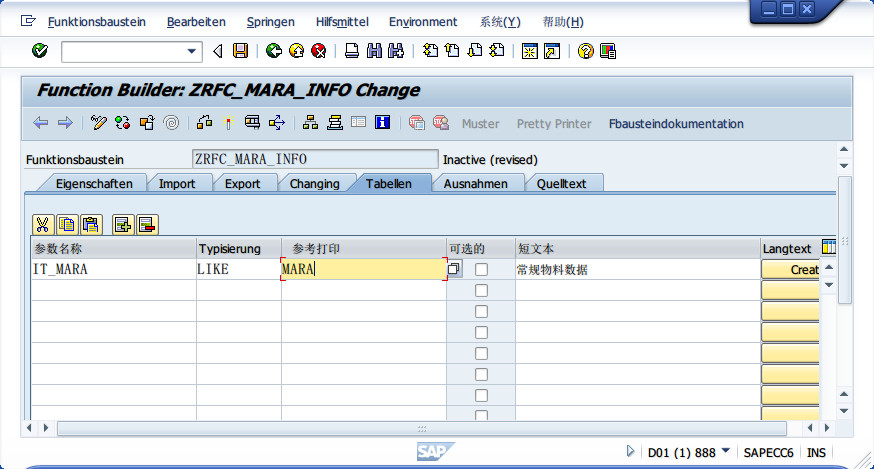Viewport: 874px width, 469px height.
Task: Go to first page icon
Action: (x=430, y=51)
